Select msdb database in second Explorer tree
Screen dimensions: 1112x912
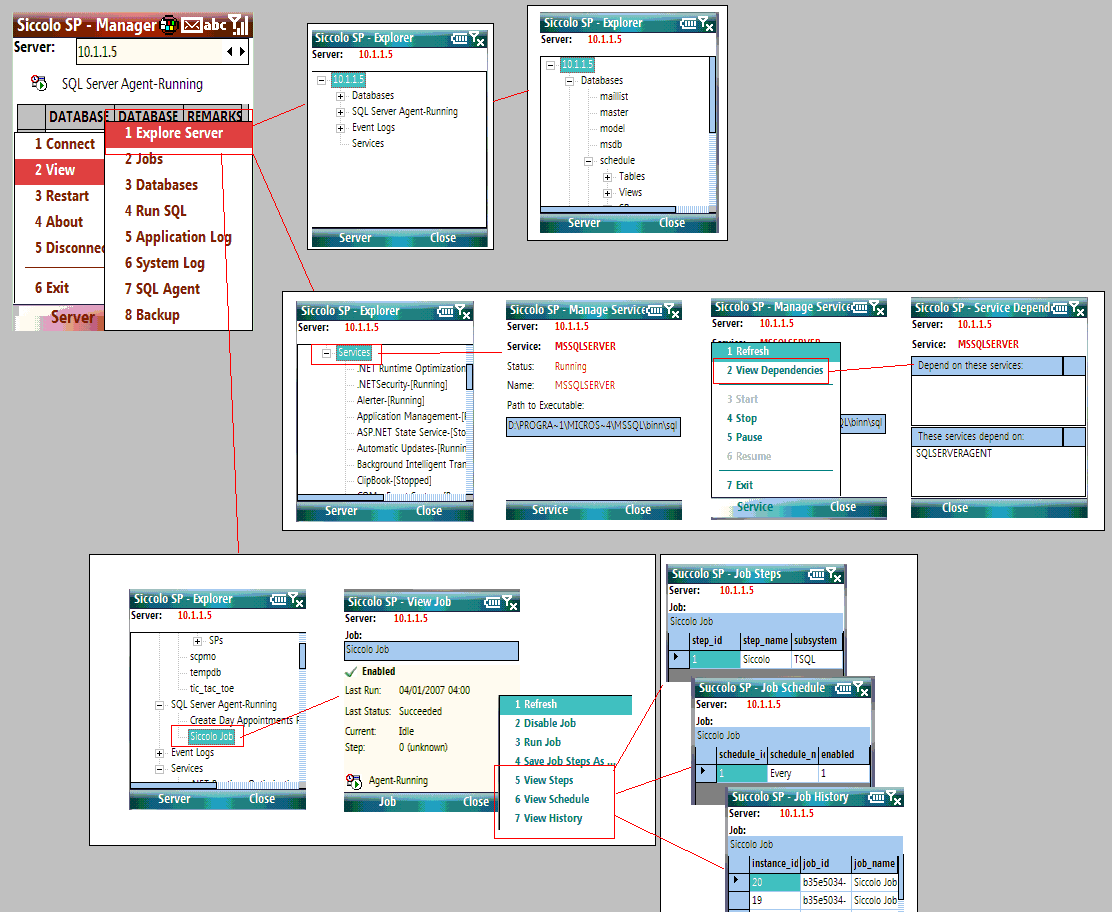(x=611, y=144)
